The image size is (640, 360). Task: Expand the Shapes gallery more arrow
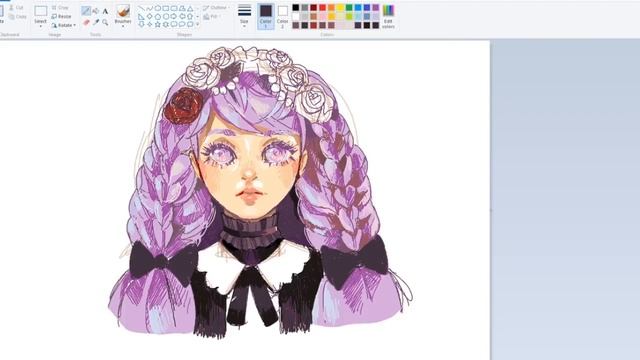(x=198, y=25)
